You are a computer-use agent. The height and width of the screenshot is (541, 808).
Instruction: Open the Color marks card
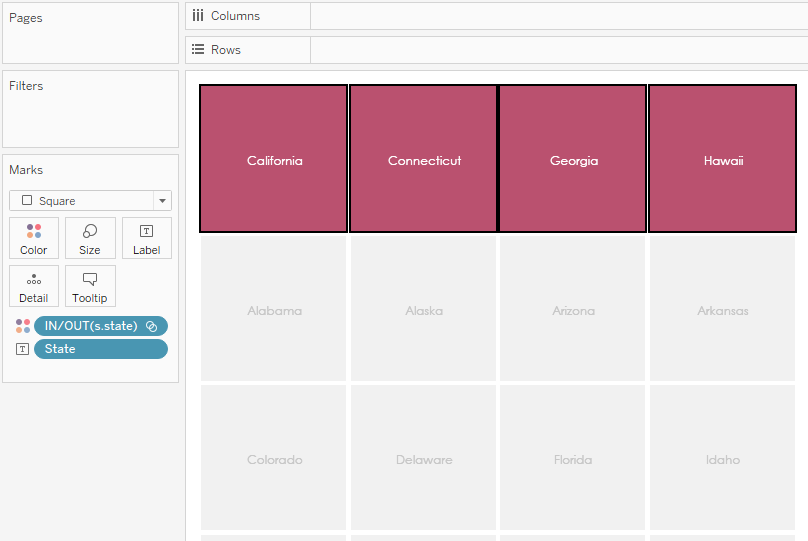click(x=34, y=238)
